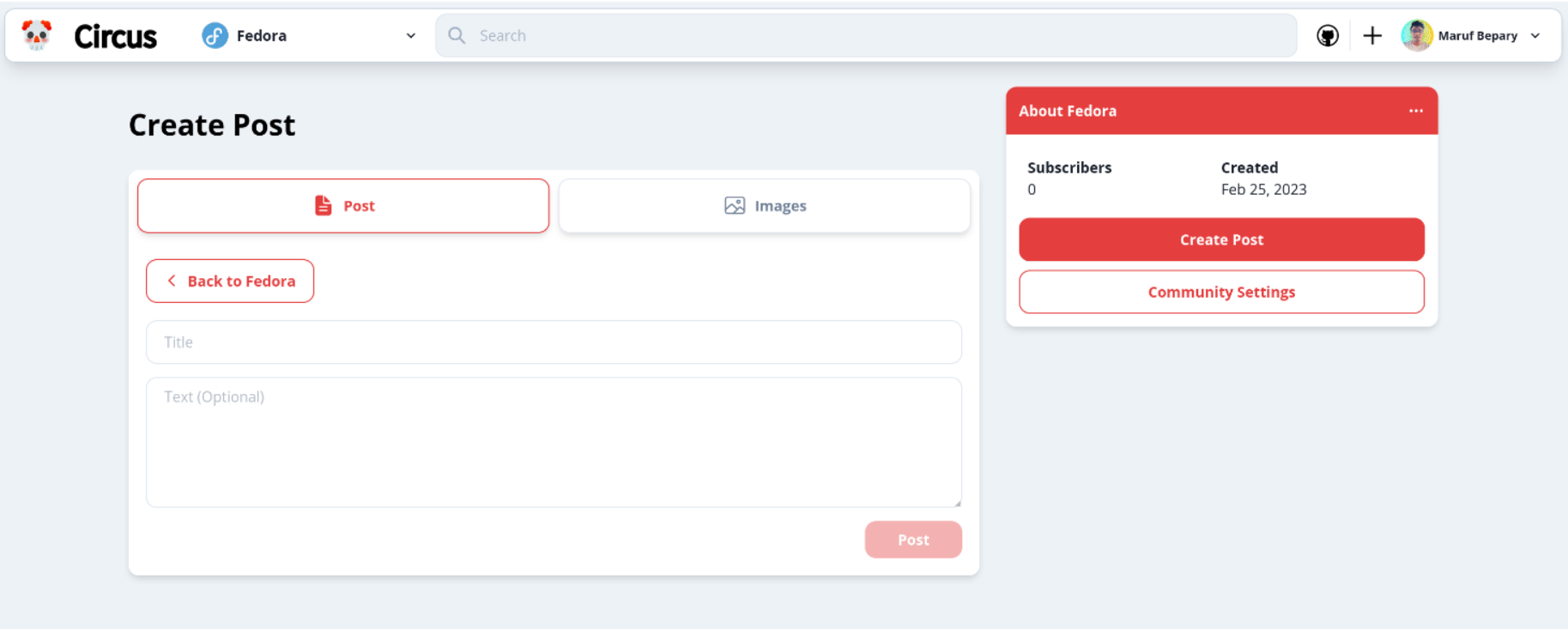Image resolution: width=1568 pixels, height=629 pixels.
Task: Click the plus icon to create something new
Action: coord(1371,35)
